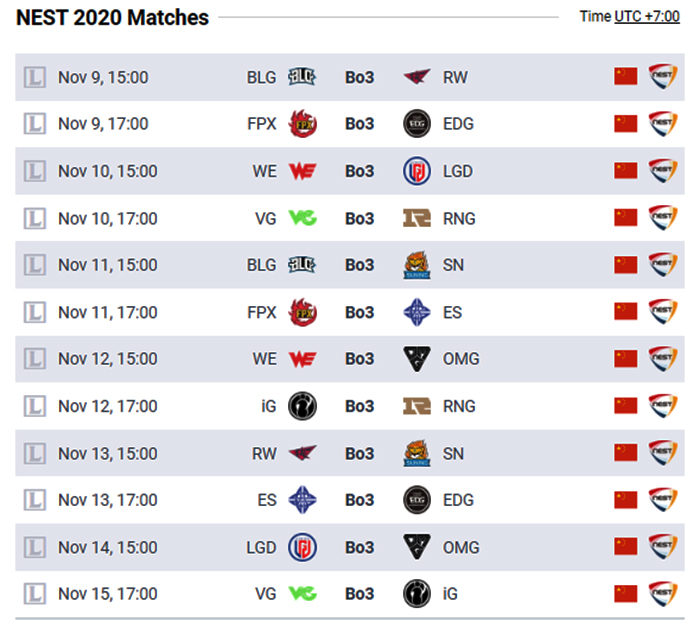This screenshot has height=628, width=700.
Task: Open the VG team link in Nov 15 match
Action: (x=266, y=594)
